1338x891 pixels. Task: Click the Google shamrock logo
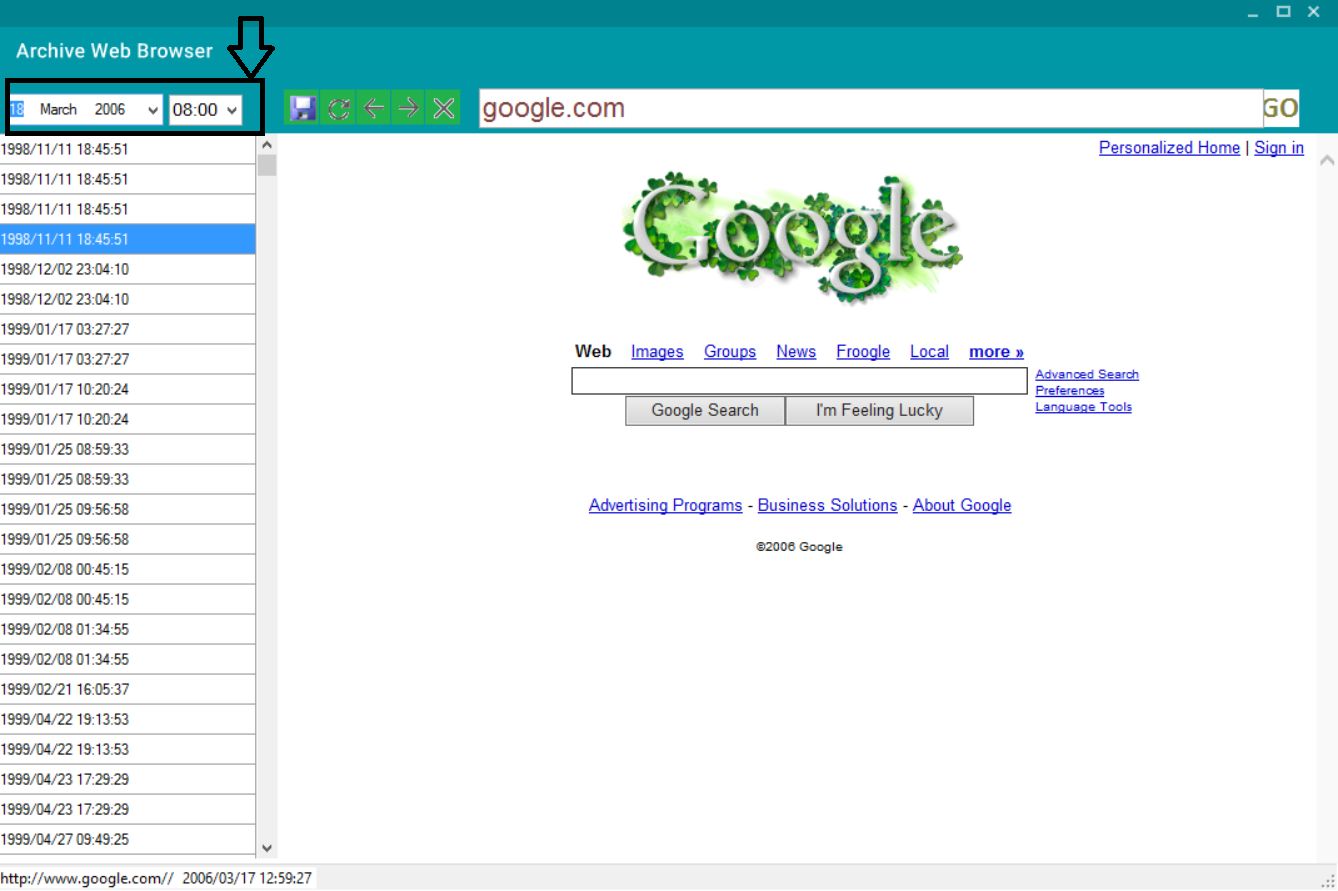(792, 238)
